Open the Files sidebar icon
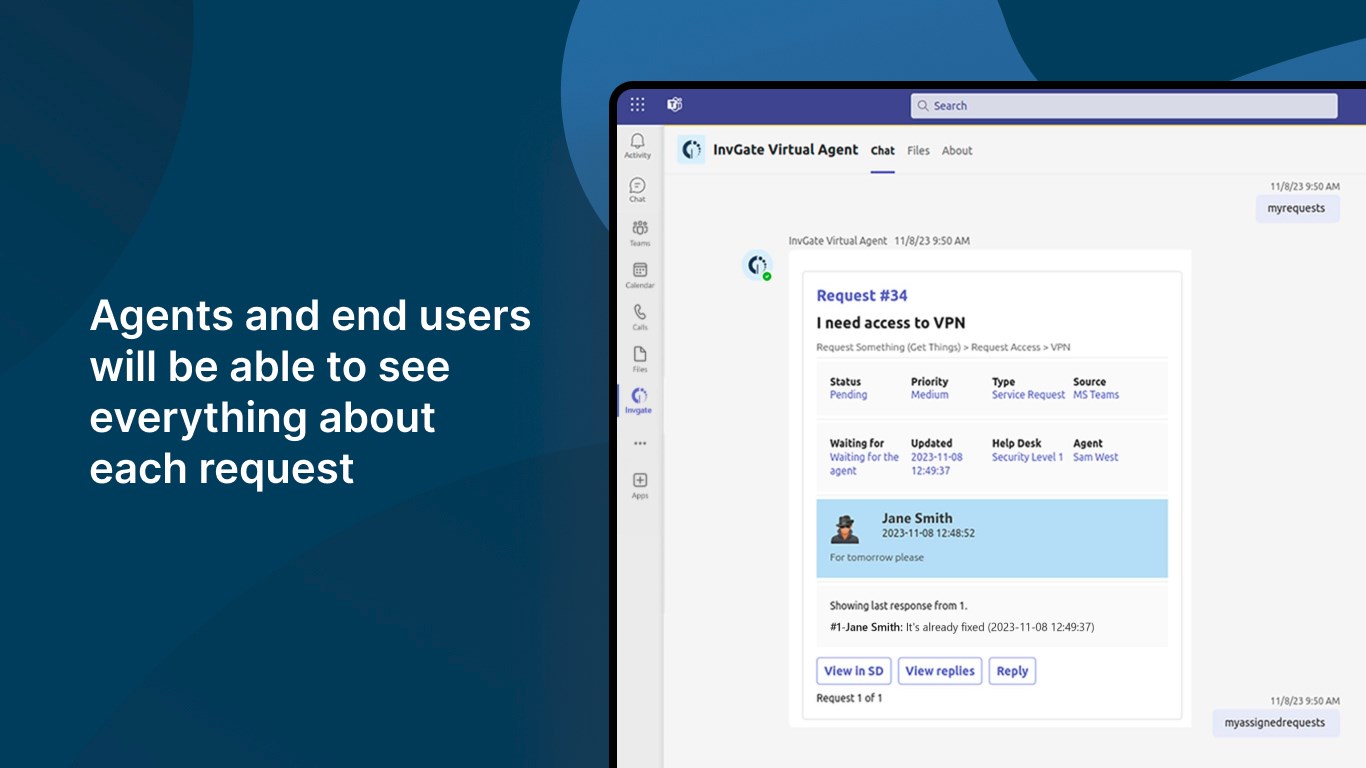Screen dimensions: 1366x768 [x=640, y=359]
